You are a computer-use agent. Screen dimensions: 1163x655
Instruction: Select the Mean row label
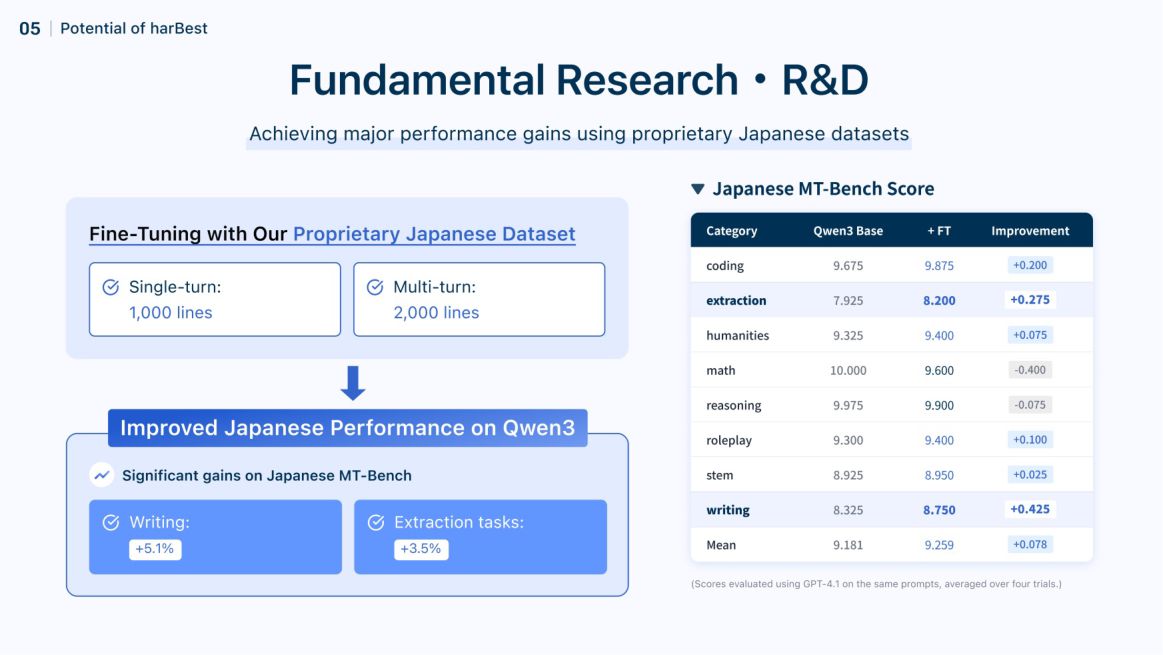pyautogui.click(x=721, y=544)
